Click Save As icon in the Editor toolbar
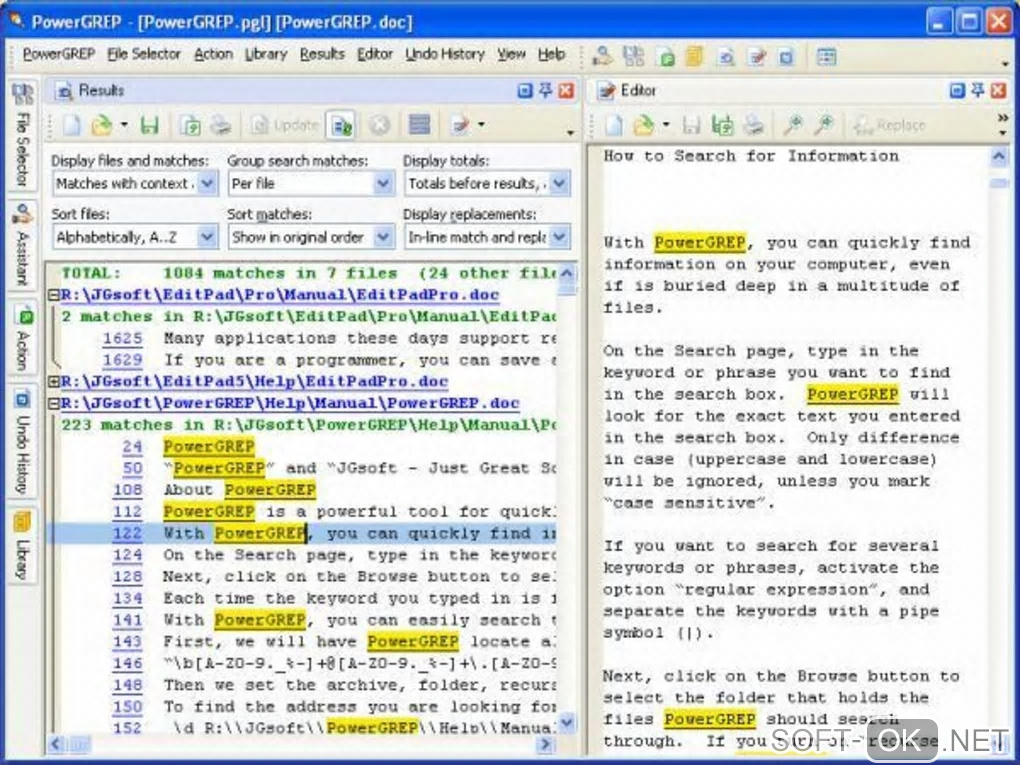 [x=722, y=125]
